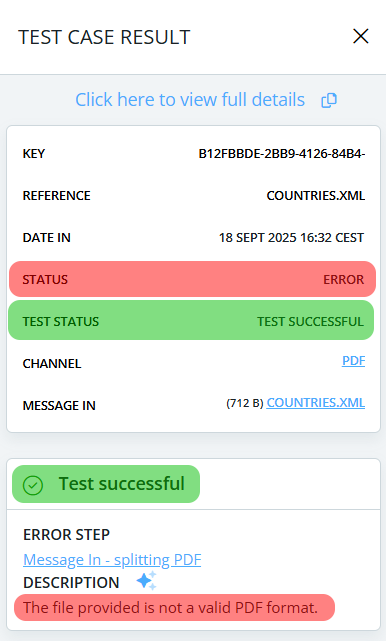Download the COUNTRIES.XML message in file

click(316, 403)
